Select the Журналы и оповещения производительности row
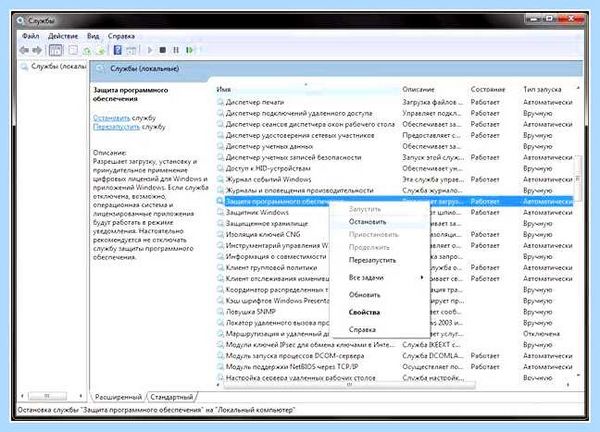This screenshot has width=600, height=432. (395, 190)
